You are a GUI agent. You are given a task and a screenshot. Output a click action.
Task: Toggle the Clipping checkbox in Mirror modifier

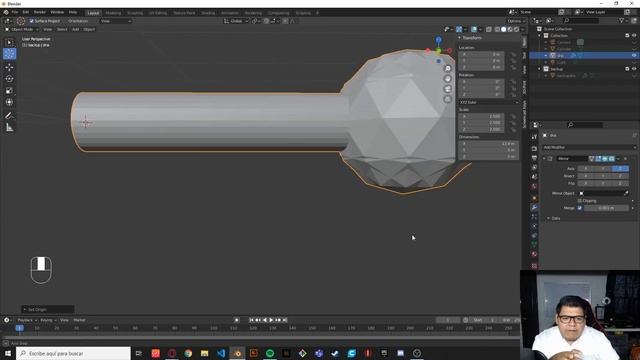click(x=580, y=201)
